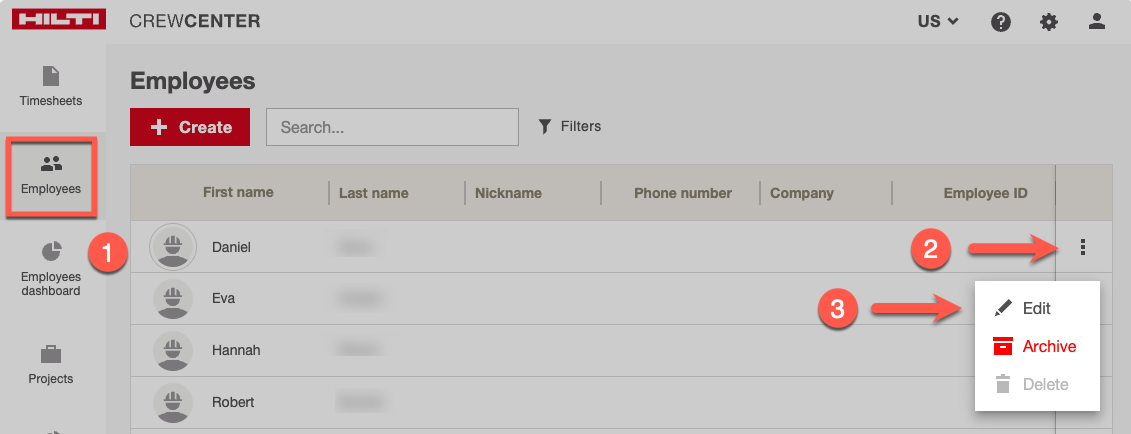Click the red Create button

[x=190, y=127]
